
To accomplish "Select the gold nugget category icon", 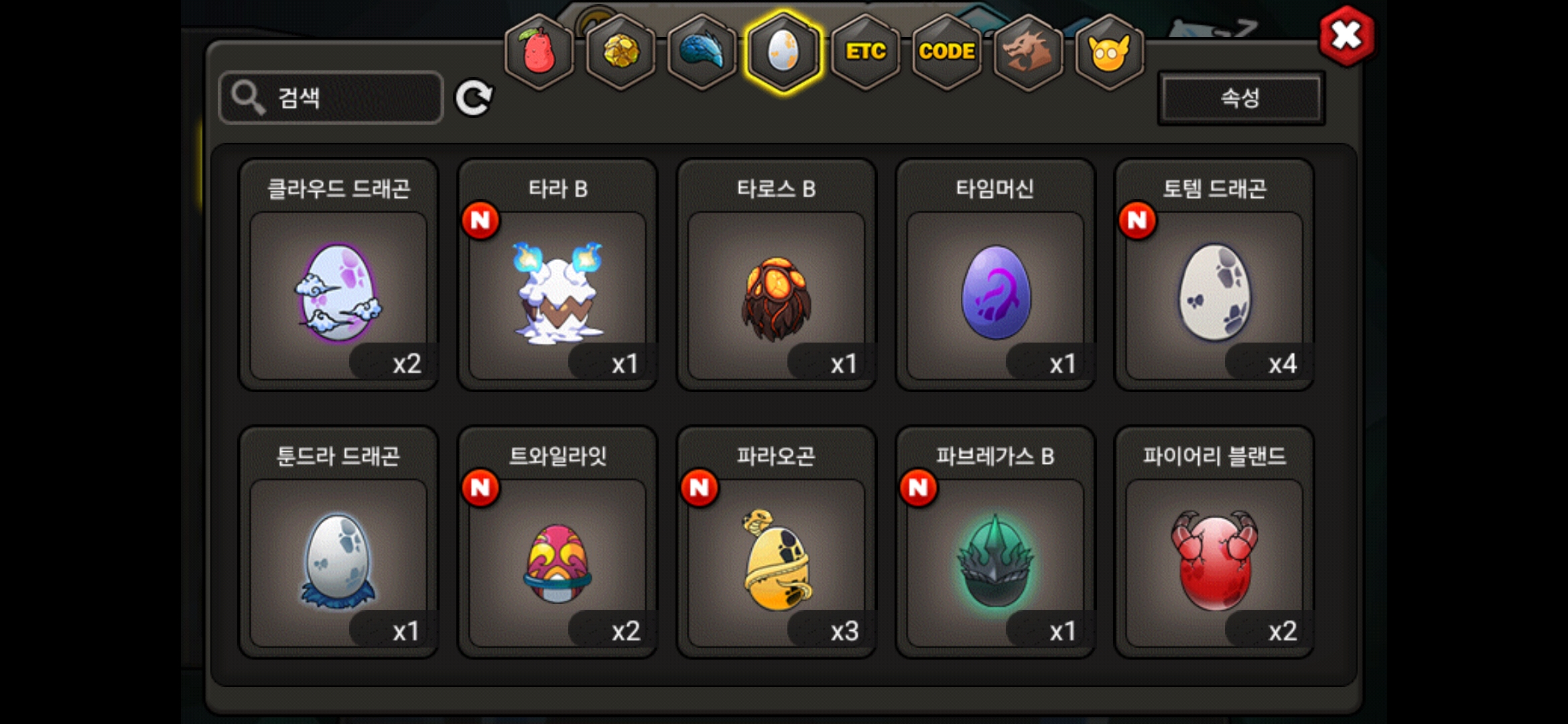I will [621, 52].
